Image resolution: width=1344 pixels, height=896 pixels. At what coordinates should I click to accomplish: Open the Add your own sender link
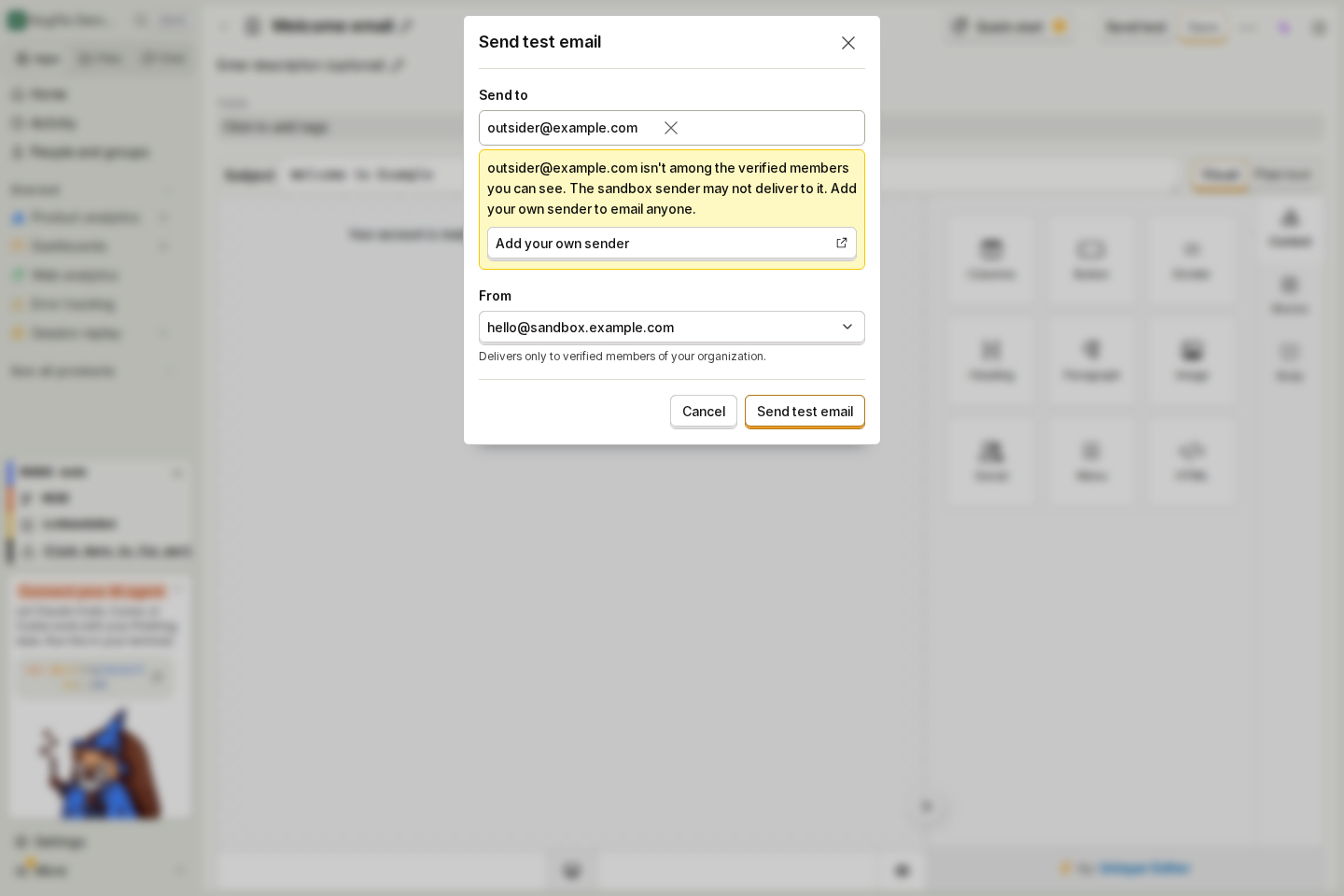[x=672, y=243]
